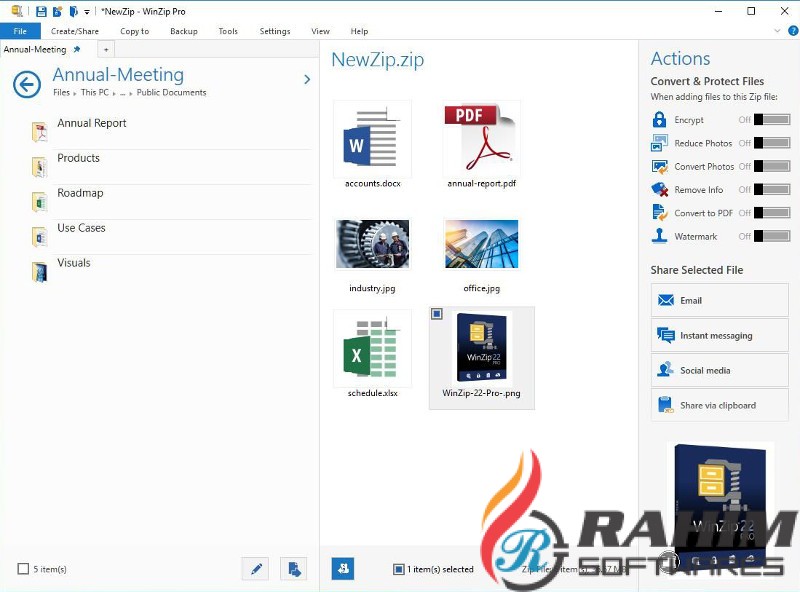
Task: Open the View tab
Action: pyautogui.click(x=320, y=31)
